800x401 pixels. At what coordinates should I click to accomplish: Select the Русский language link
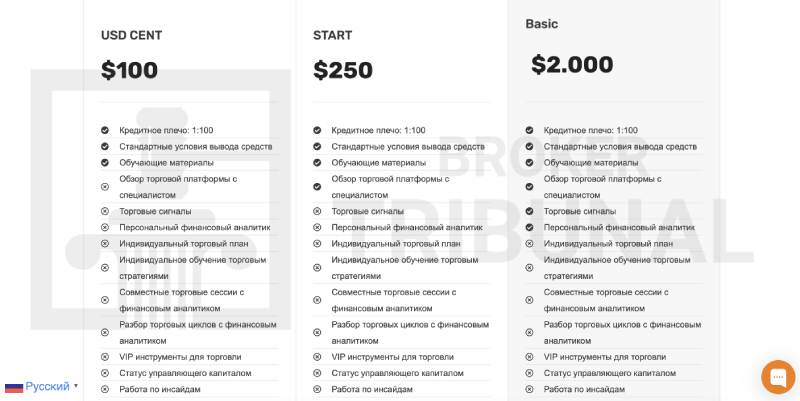point(47,386)
